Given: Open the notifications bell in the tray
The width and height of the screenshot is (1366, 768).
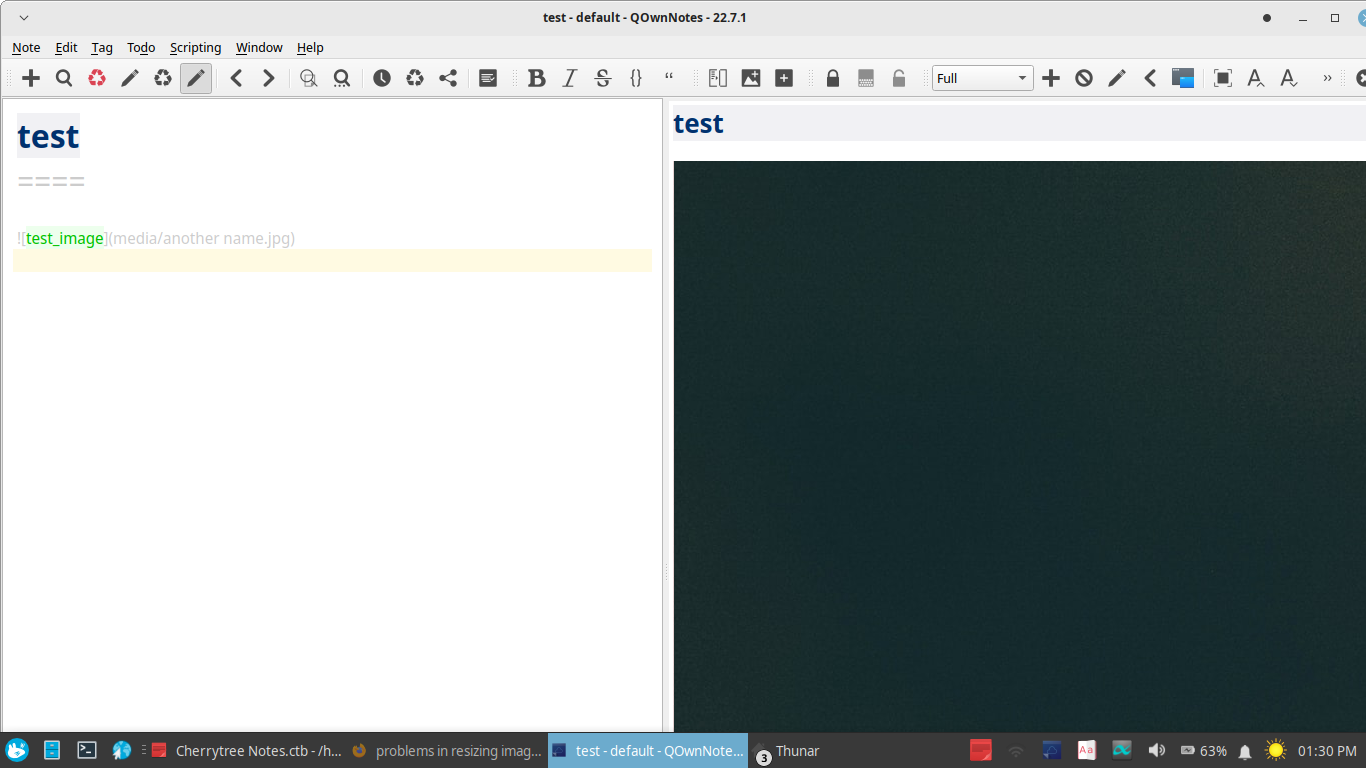Looking at the screenshot, I should [x=1245, y=751].
